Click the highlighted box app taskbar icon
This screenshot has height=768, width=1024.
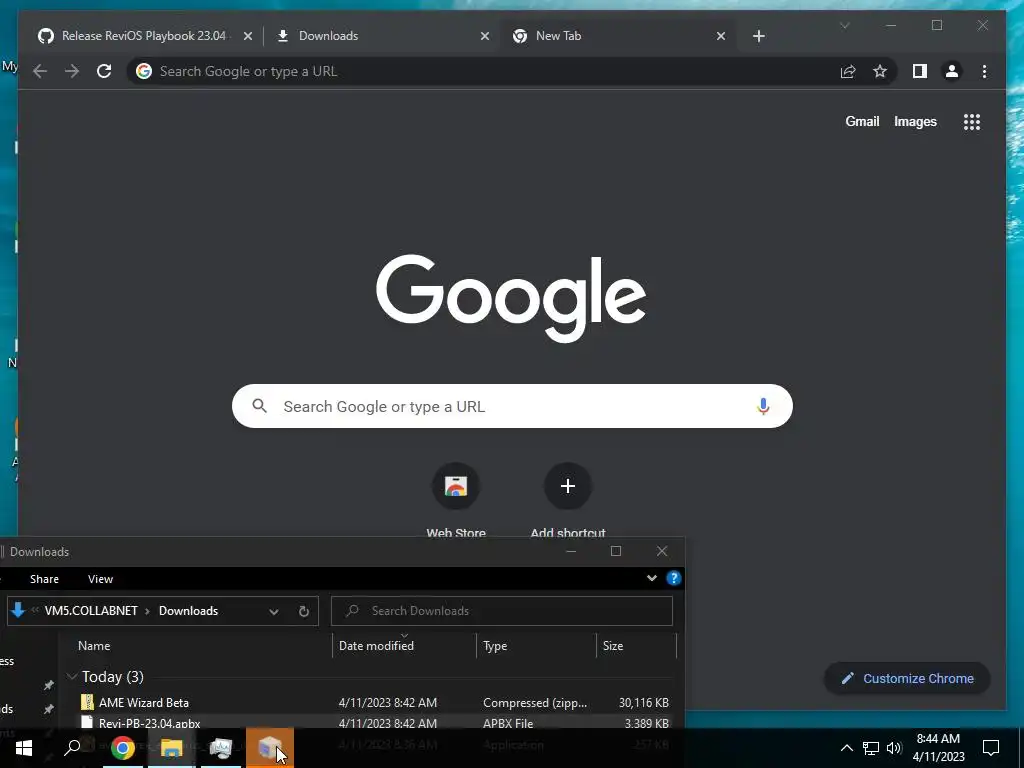[x=270, y=748]
